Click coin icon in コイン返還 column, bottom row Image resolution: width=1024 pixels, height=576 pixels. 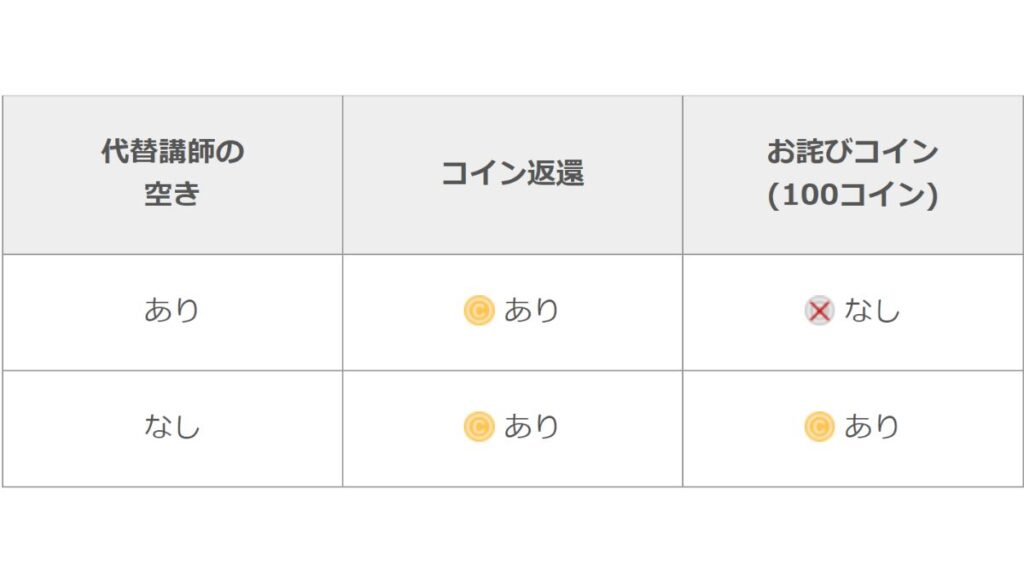(x=479, y=426)
